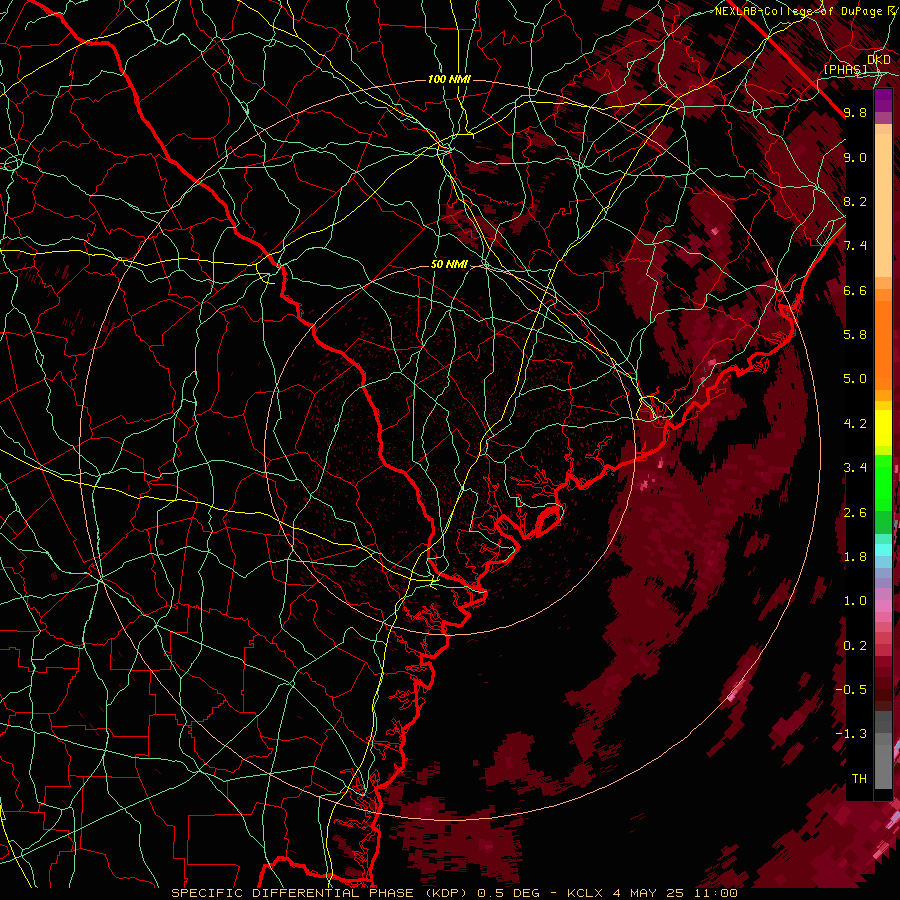Click the '3.4' scale value
Screen dimensions: 900x900
click(x=855, y=467)
